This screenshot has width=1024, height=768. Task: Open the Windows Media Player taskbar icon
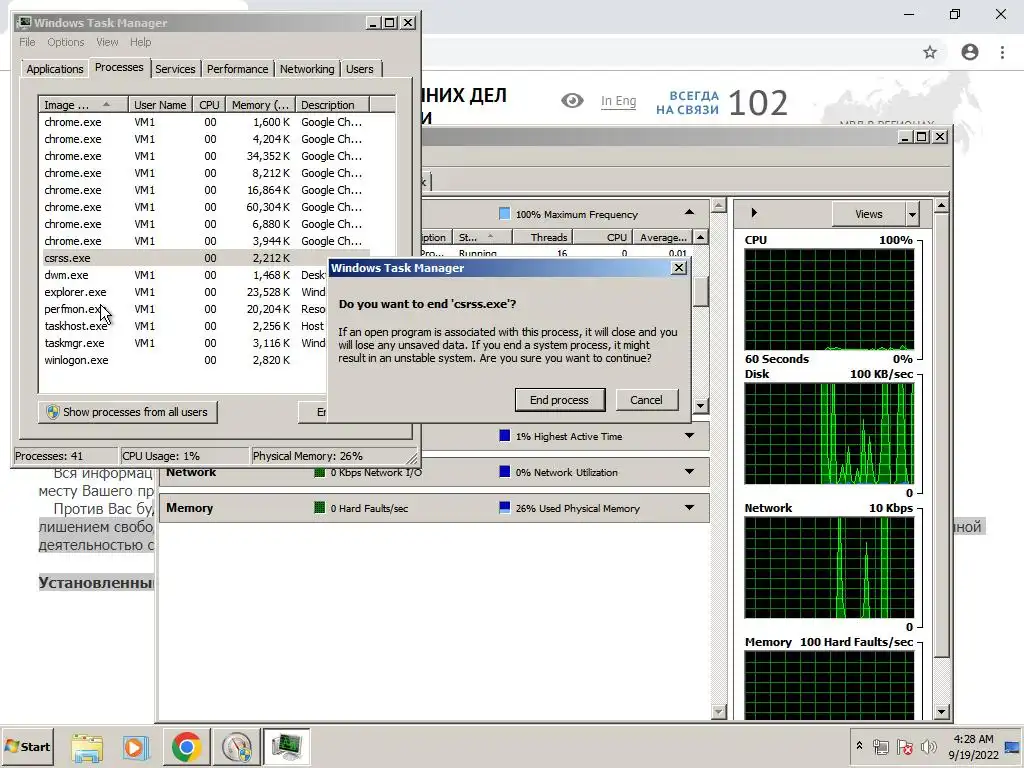[x=135, y=747]
